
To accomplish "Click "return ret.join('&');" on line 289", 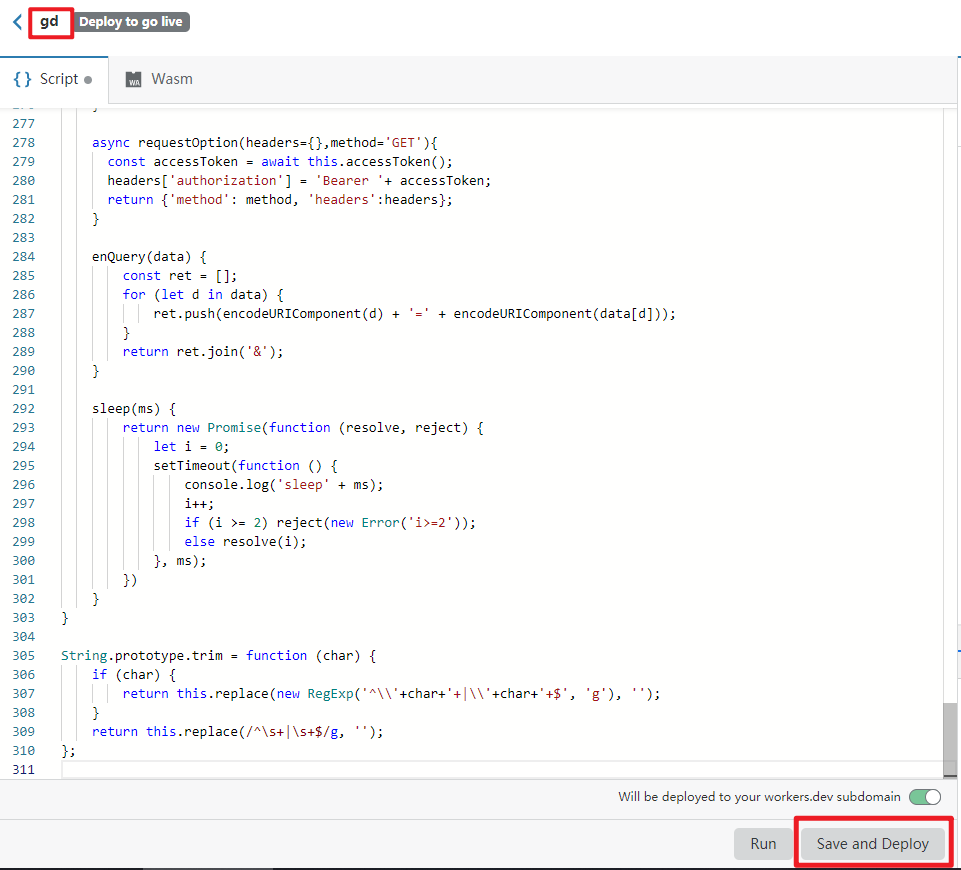I will (203, 352).
